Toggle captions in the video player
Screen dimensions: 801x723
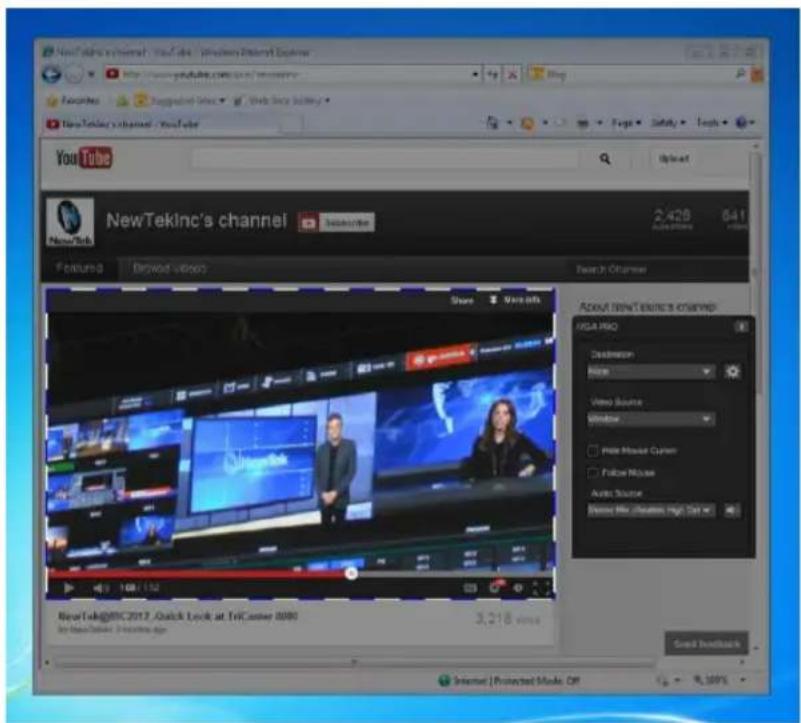coord(470,588)
